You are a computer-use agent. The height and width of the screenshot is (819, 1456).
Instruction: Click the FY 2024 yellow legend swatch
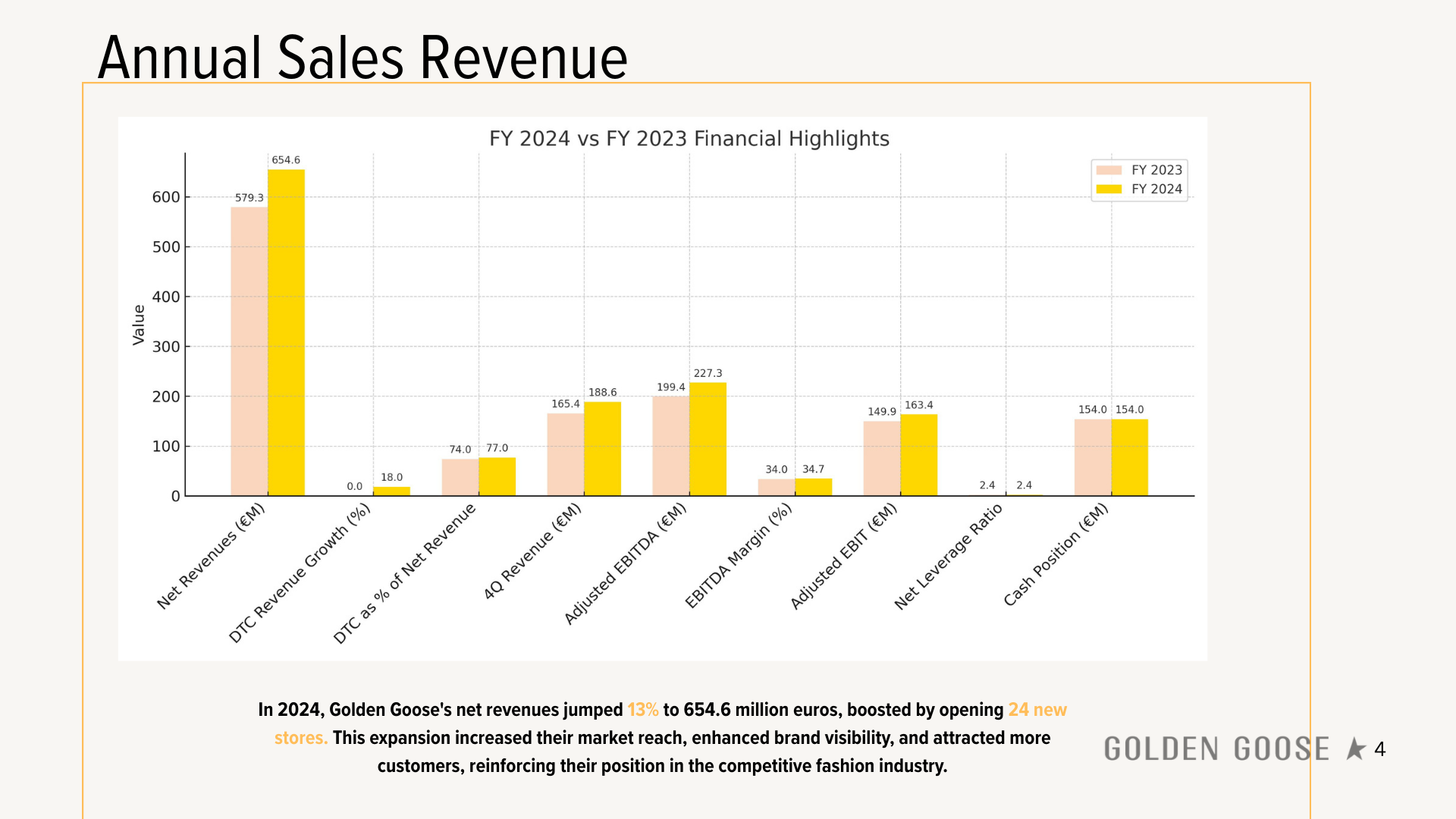point(1109,189)
